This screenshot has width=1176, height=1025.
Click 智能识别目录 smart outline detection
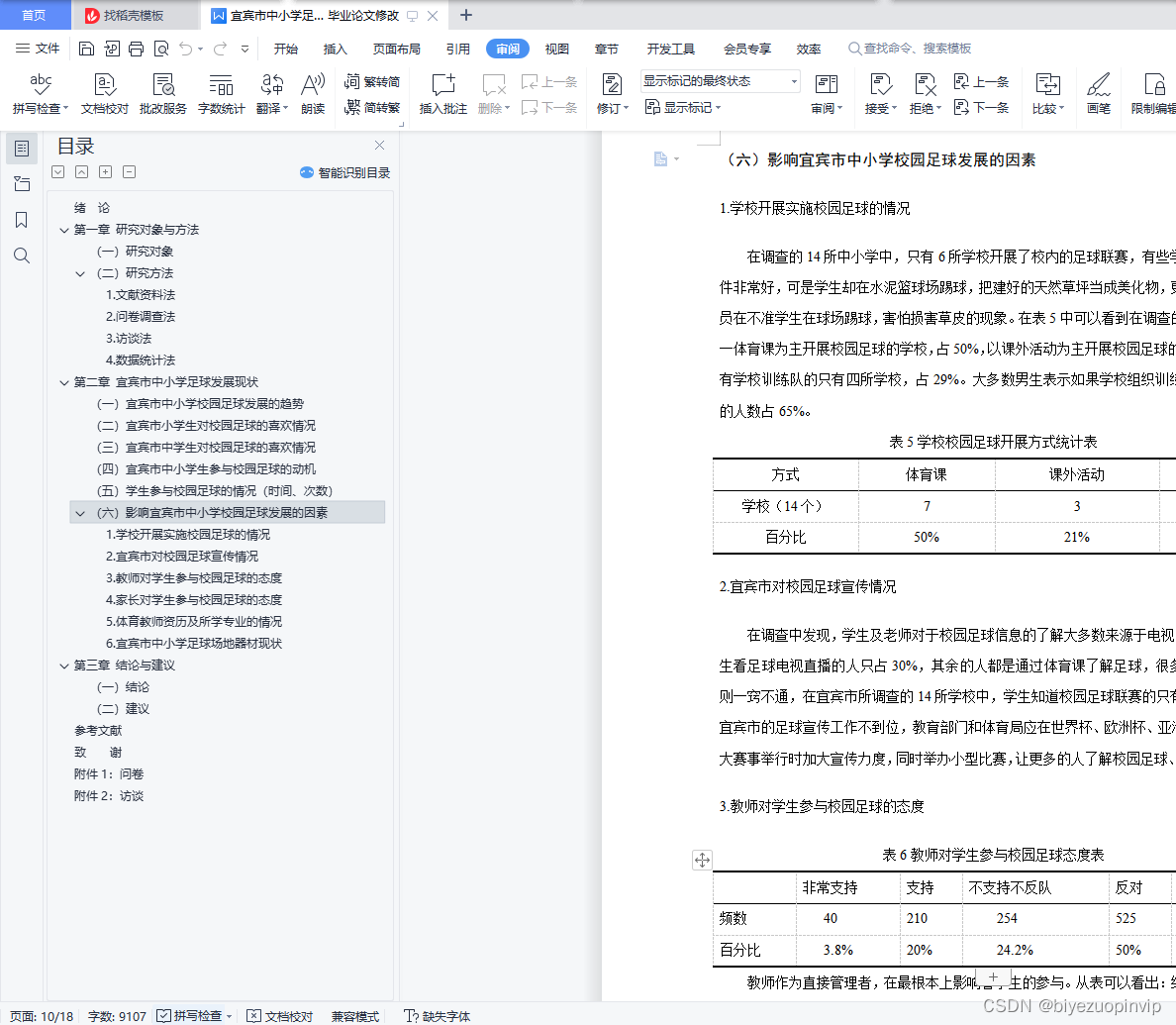pyautogui.click(x=345, y=172)
